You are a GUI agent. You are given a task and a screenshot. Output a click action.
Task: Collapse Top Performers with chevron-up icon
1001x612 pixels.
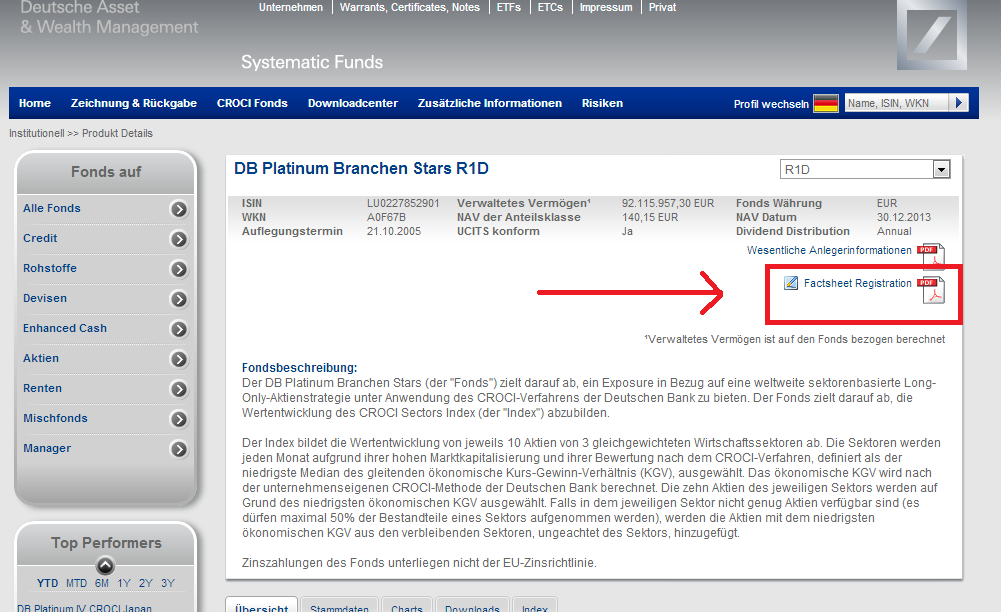pos(105,565)
